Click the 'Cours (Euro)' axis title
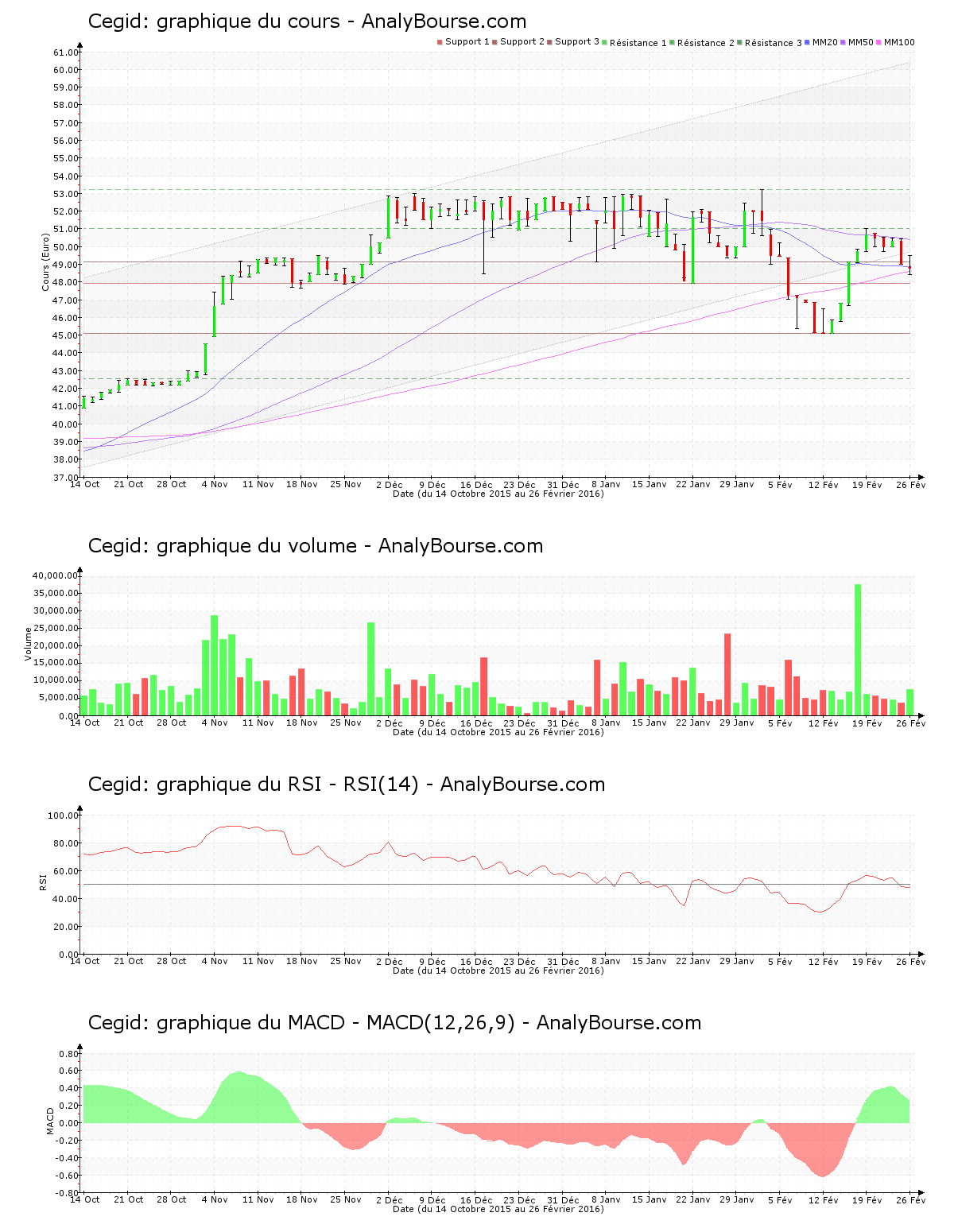The width and height of the screenshot is (954, 1232). point(45,262)
